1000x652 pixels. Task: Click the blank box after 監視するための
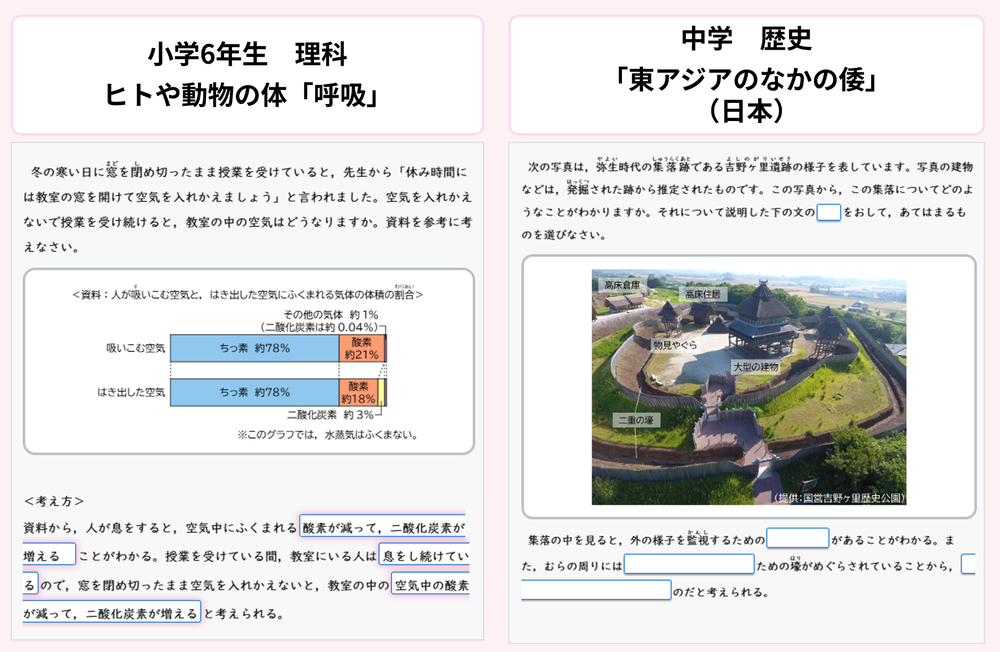tap(797, 538)
